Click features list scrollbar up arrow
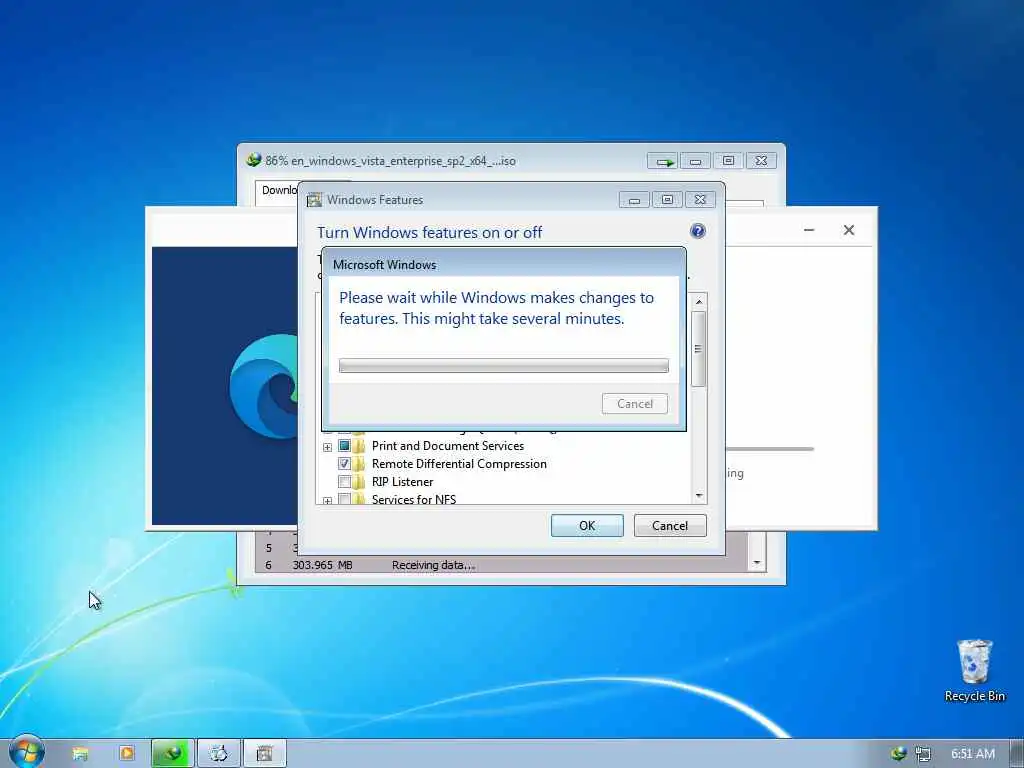1024x768 pixels. pyautogui.click(x=699, y=302)
